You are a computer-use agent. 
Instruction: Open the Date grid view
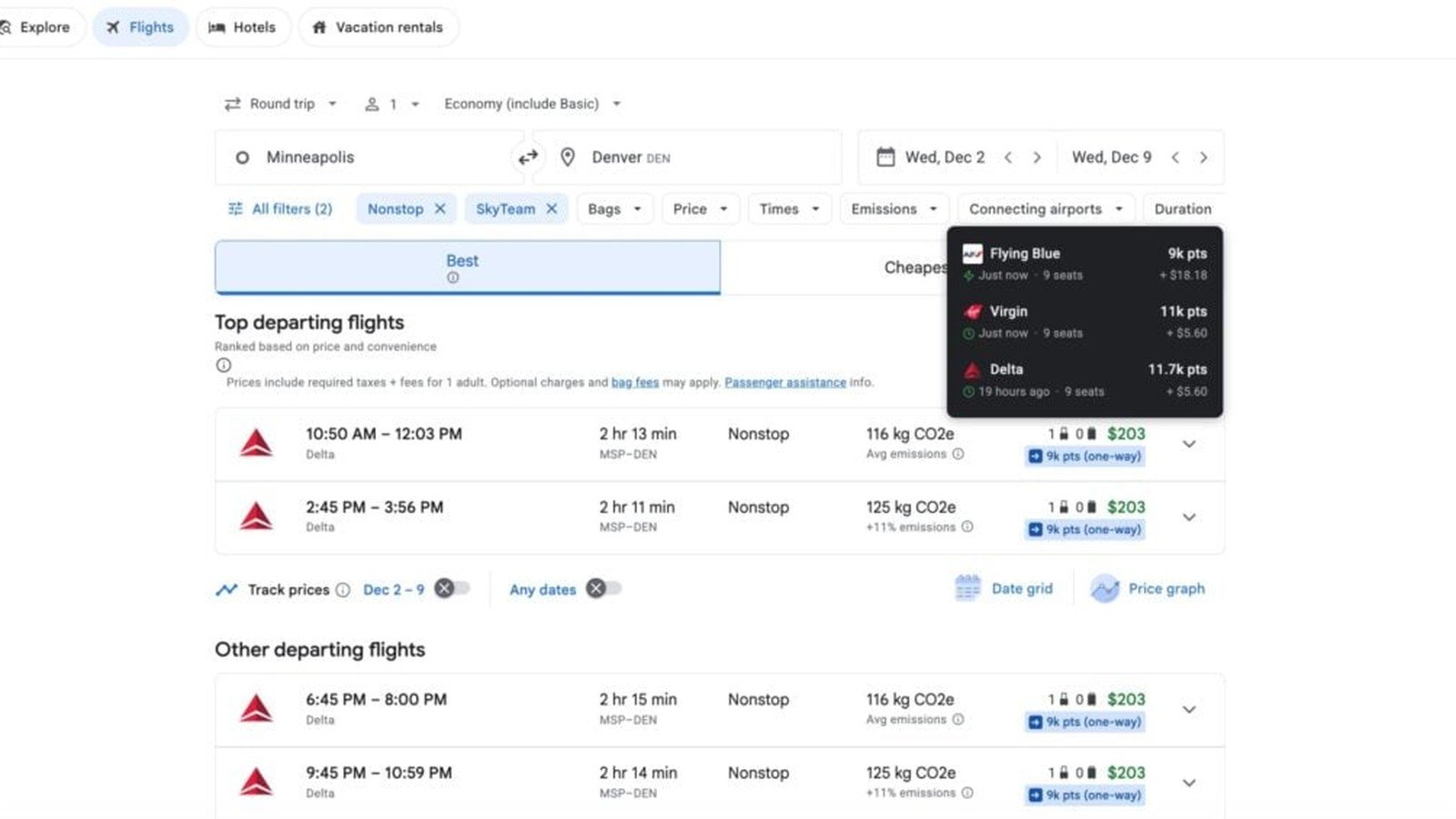point(1004,589)
